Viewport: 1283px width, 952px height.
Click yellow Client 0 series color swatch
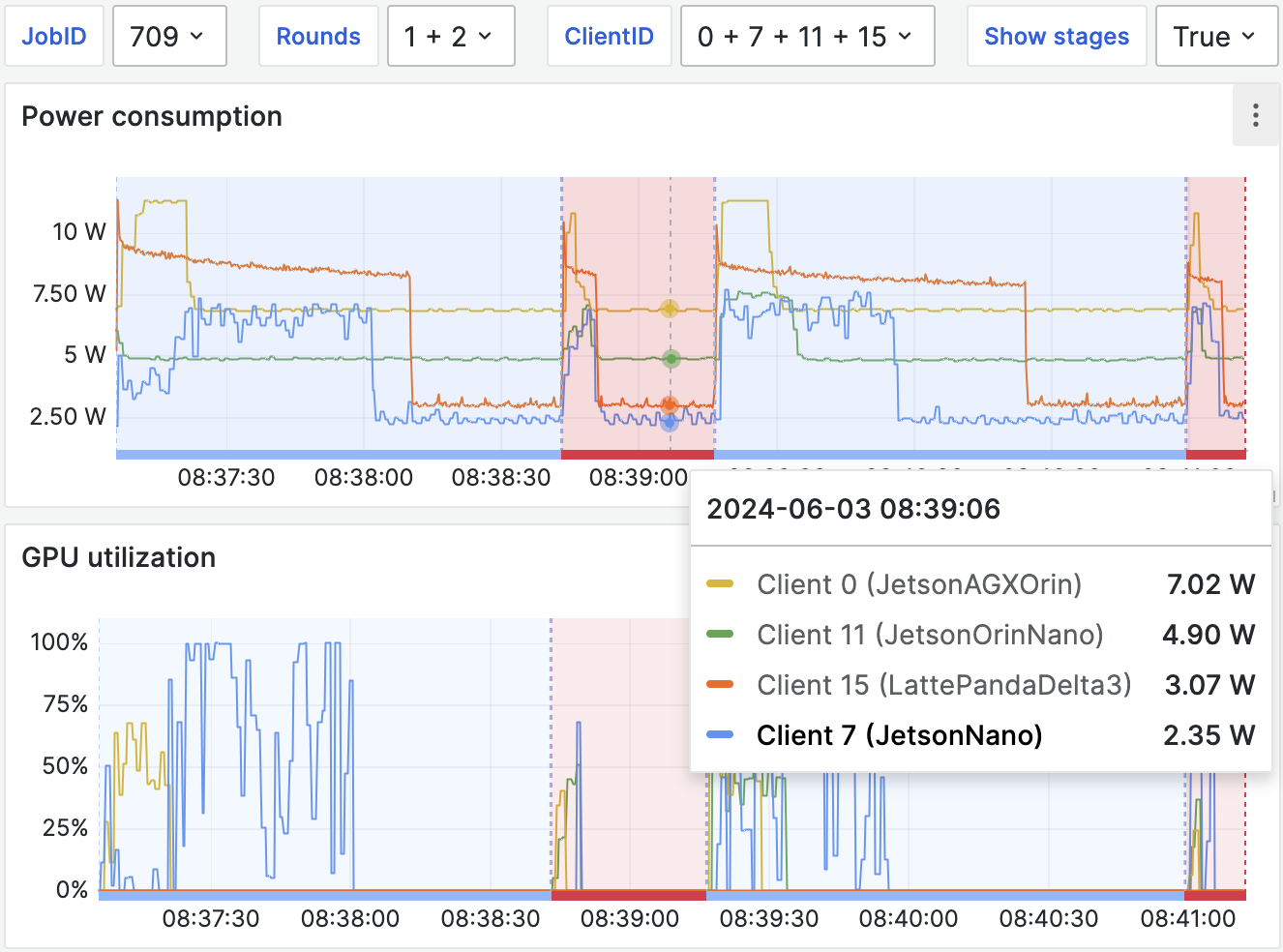coord(720,584)
